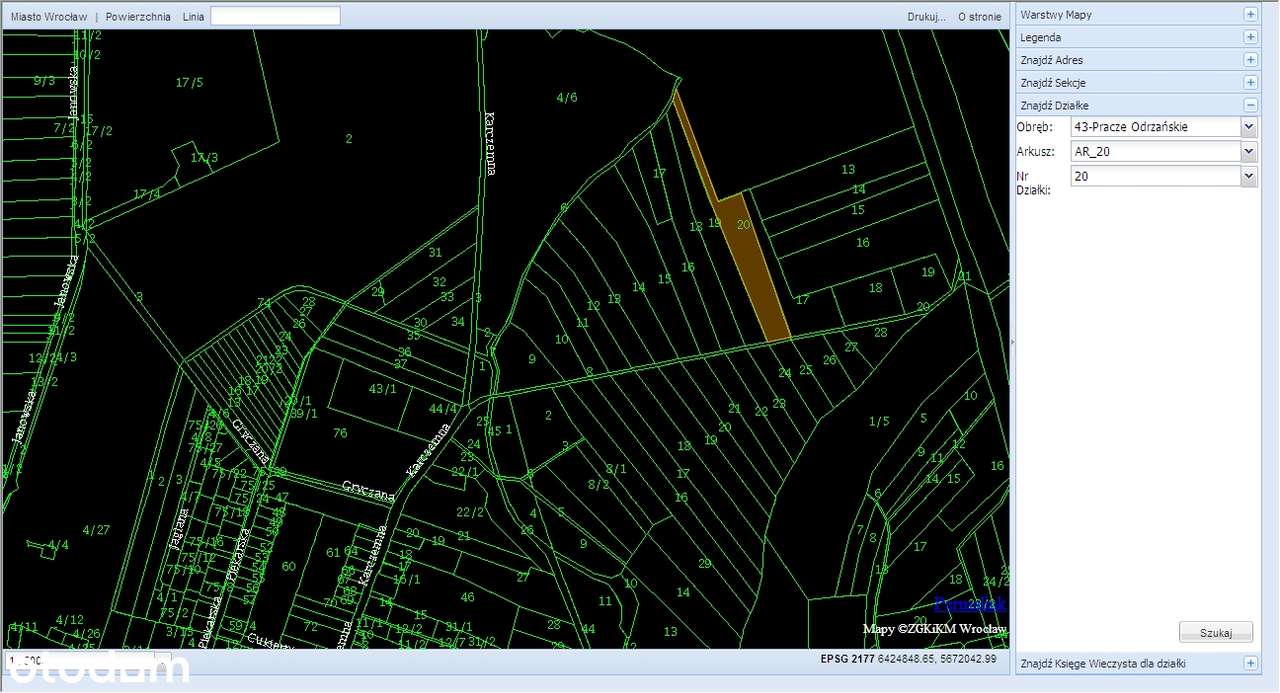Expand the Znajdź Sekcje plus icon
Image resolution: width=1280 pixels, height=693 pixels.
pos(1250,83)
